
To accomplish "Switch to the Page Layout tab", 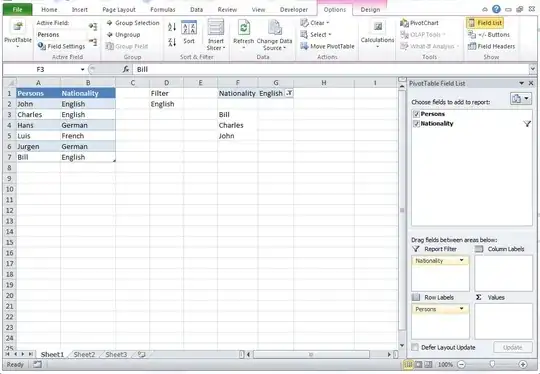I will 119,10.
